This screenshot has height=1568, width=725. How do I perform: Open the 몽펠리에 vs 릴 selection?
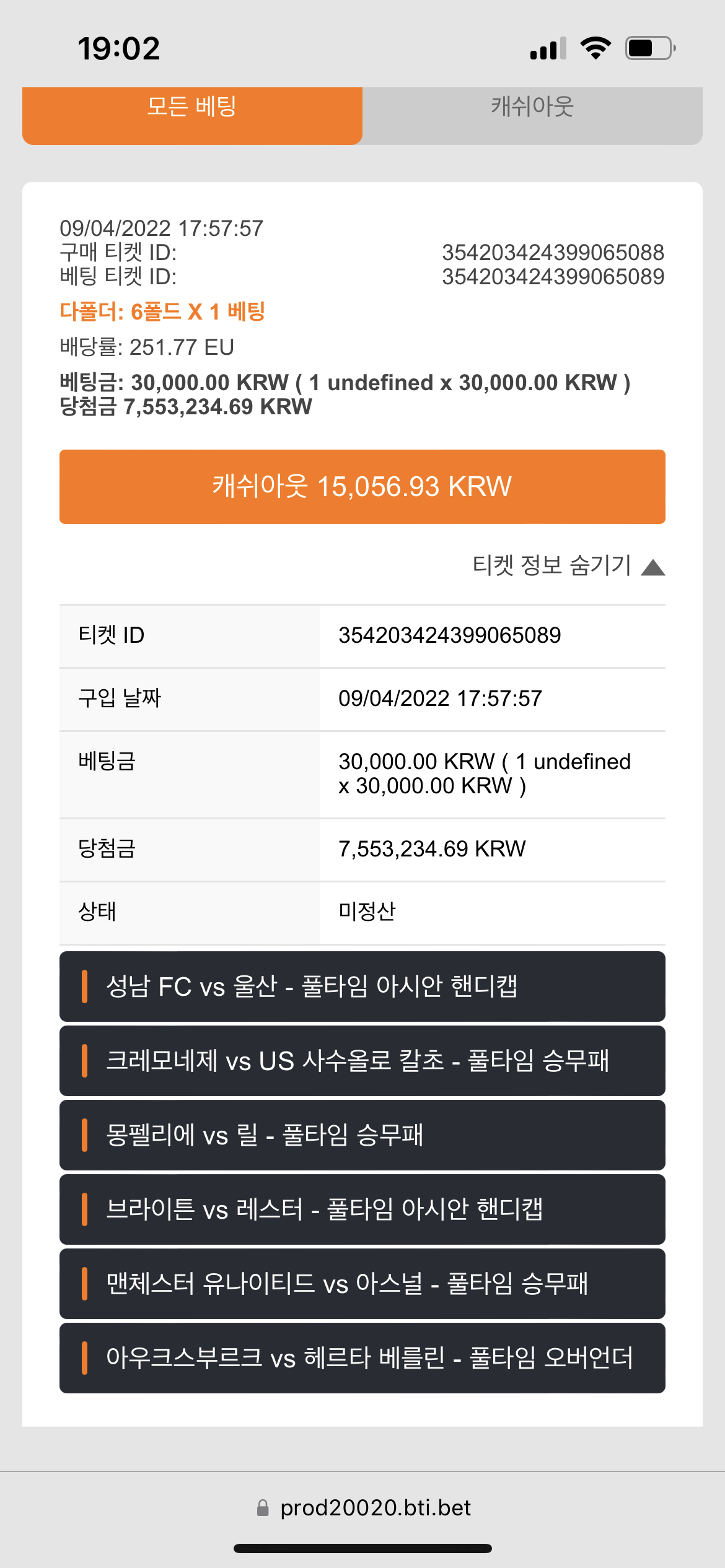[362, 1135]
